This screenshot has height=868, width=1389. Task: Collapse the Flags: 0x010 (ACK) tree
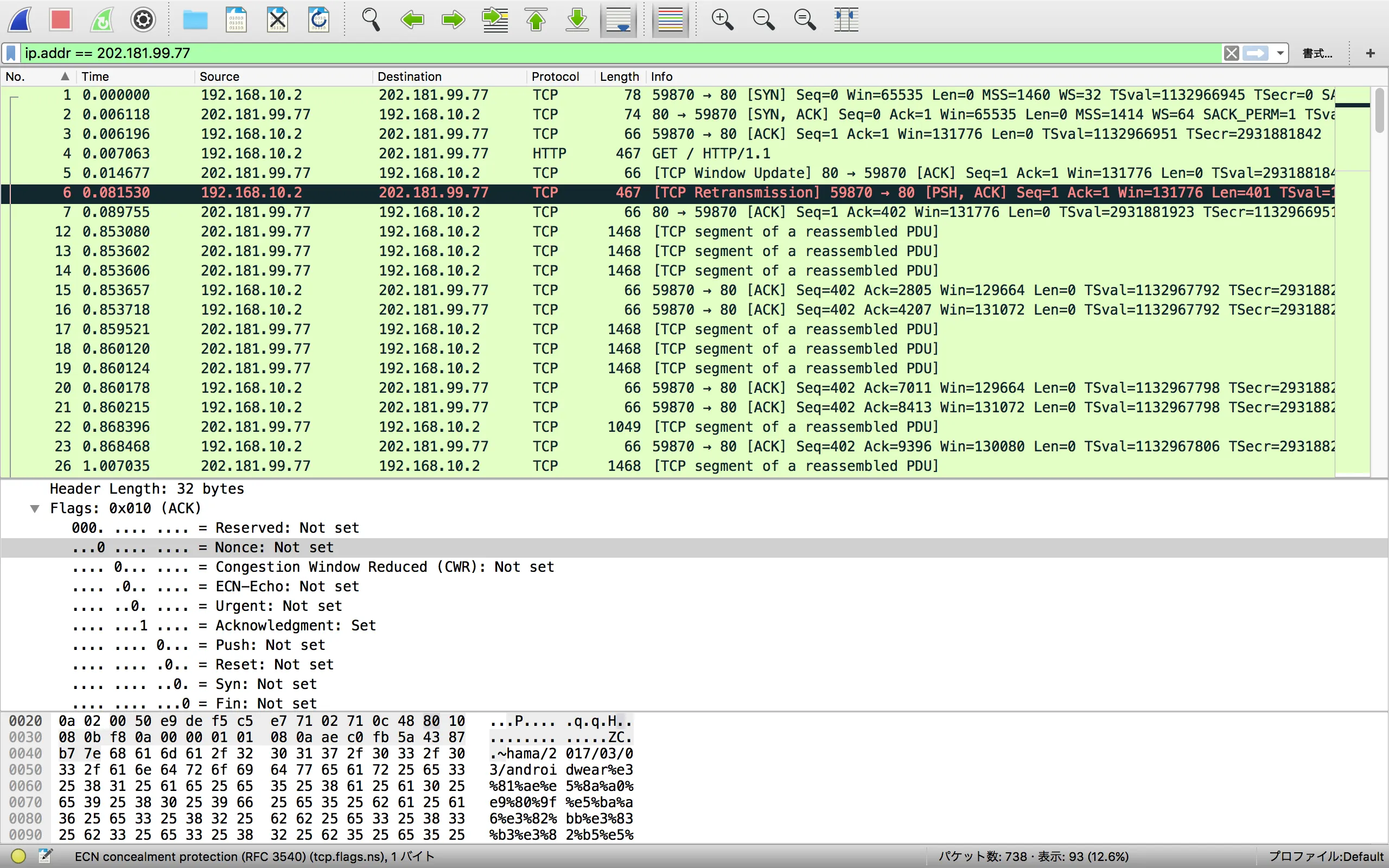[x=35, y=509]
